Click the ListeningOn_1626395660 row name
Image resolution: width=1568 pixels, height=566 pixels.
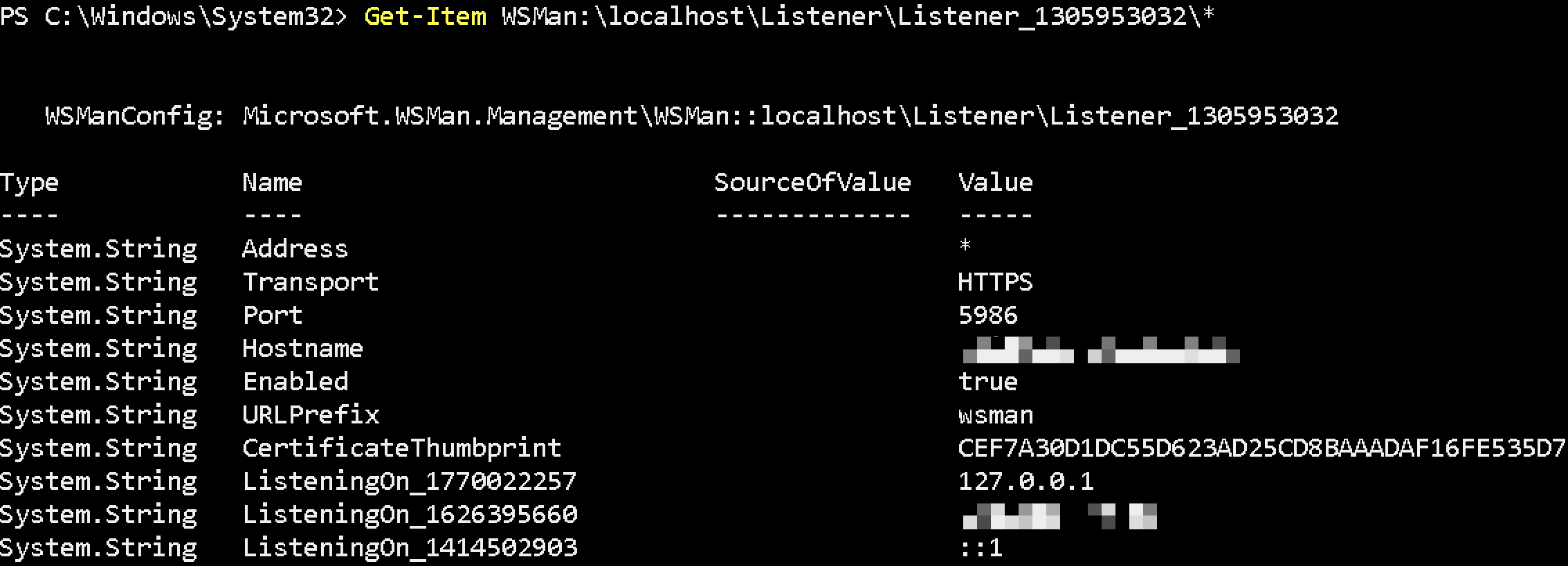[x=410, y=515]
